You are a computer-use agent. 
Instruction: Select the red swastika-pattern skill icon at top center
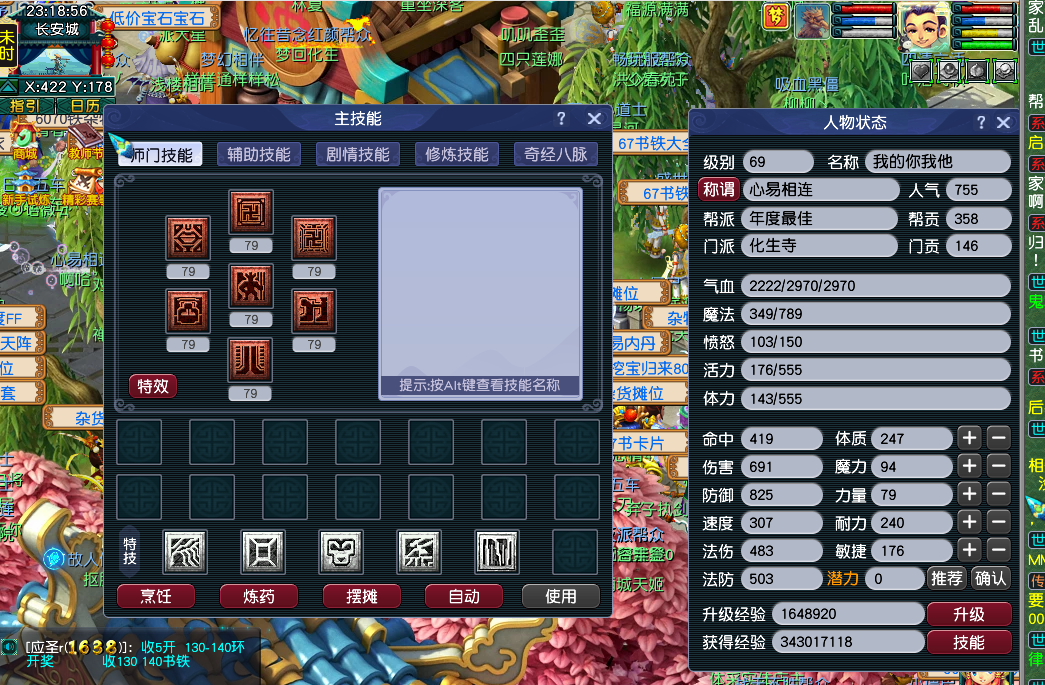coord(251,213)
